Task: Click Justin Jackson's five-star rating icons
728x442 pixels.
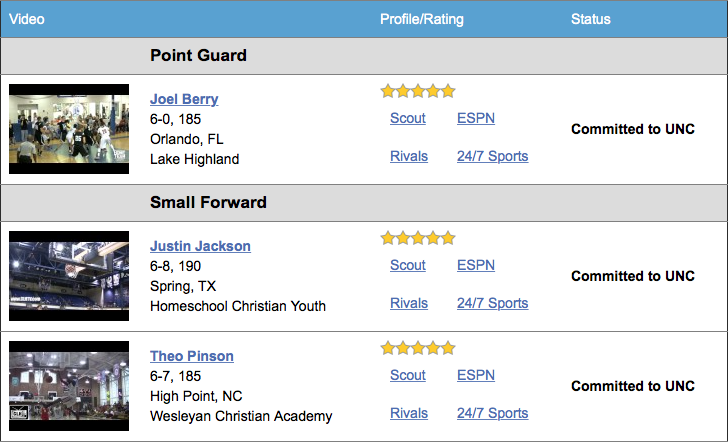Action: click(x=418, y=238)
